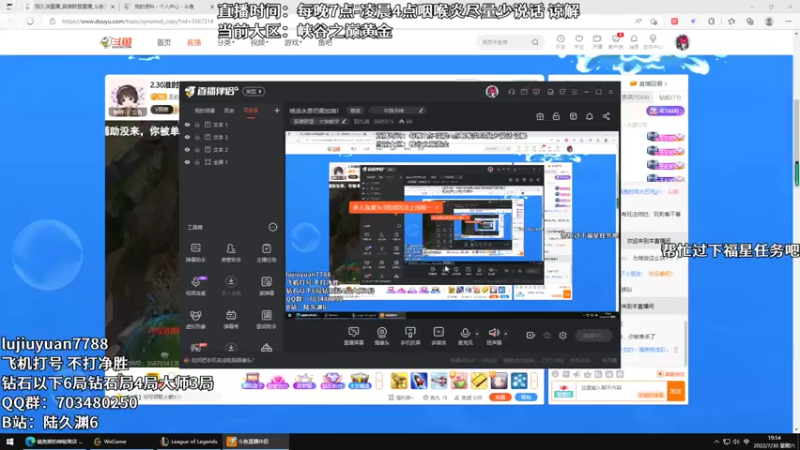The width and height of the screenshot is (800, 450).
Task: Open the 歌词助手 tool icon
Action: tap(266, 319)
